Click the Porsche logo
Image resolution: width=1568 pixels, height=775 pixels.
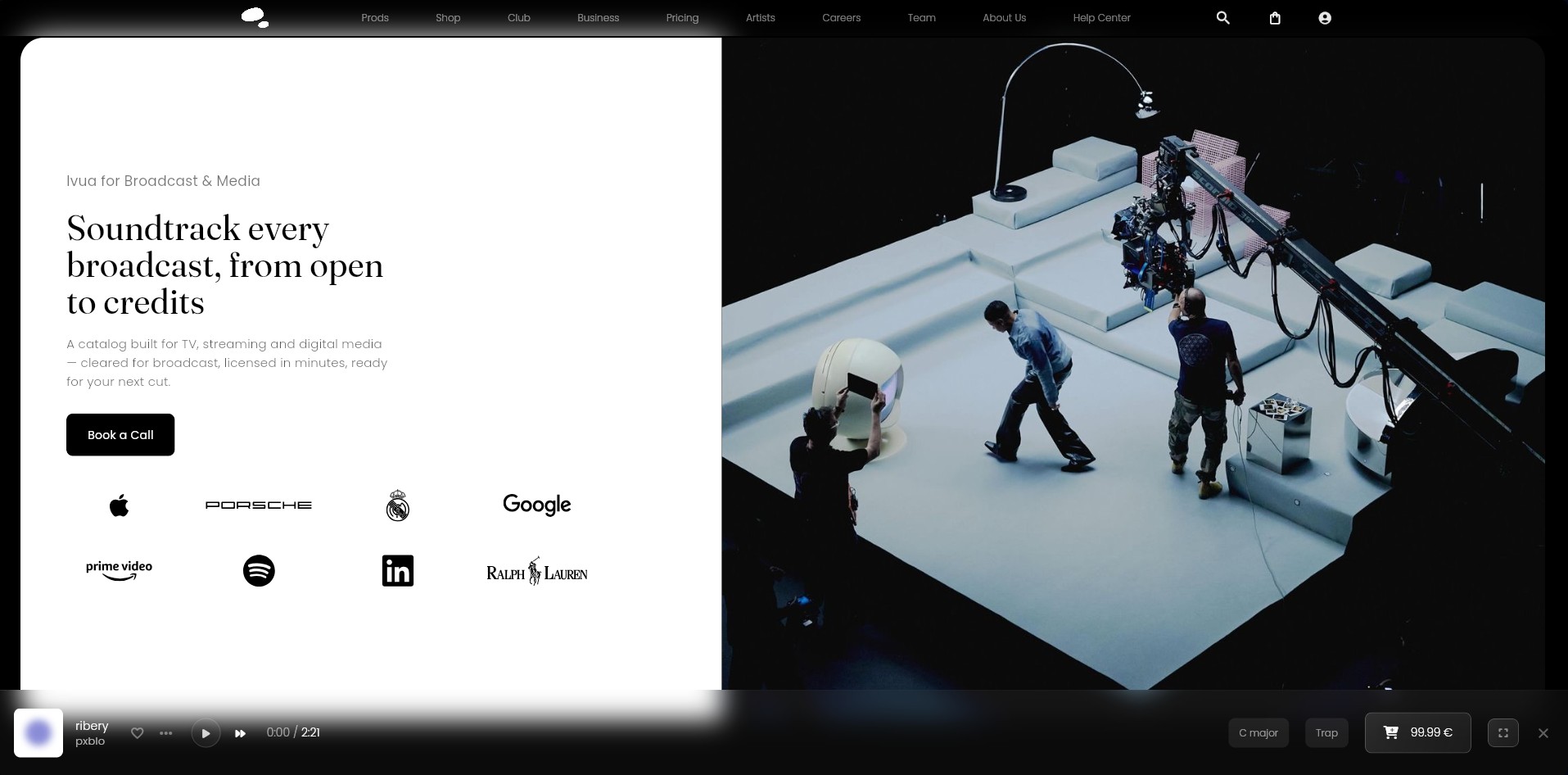point(259,505)
